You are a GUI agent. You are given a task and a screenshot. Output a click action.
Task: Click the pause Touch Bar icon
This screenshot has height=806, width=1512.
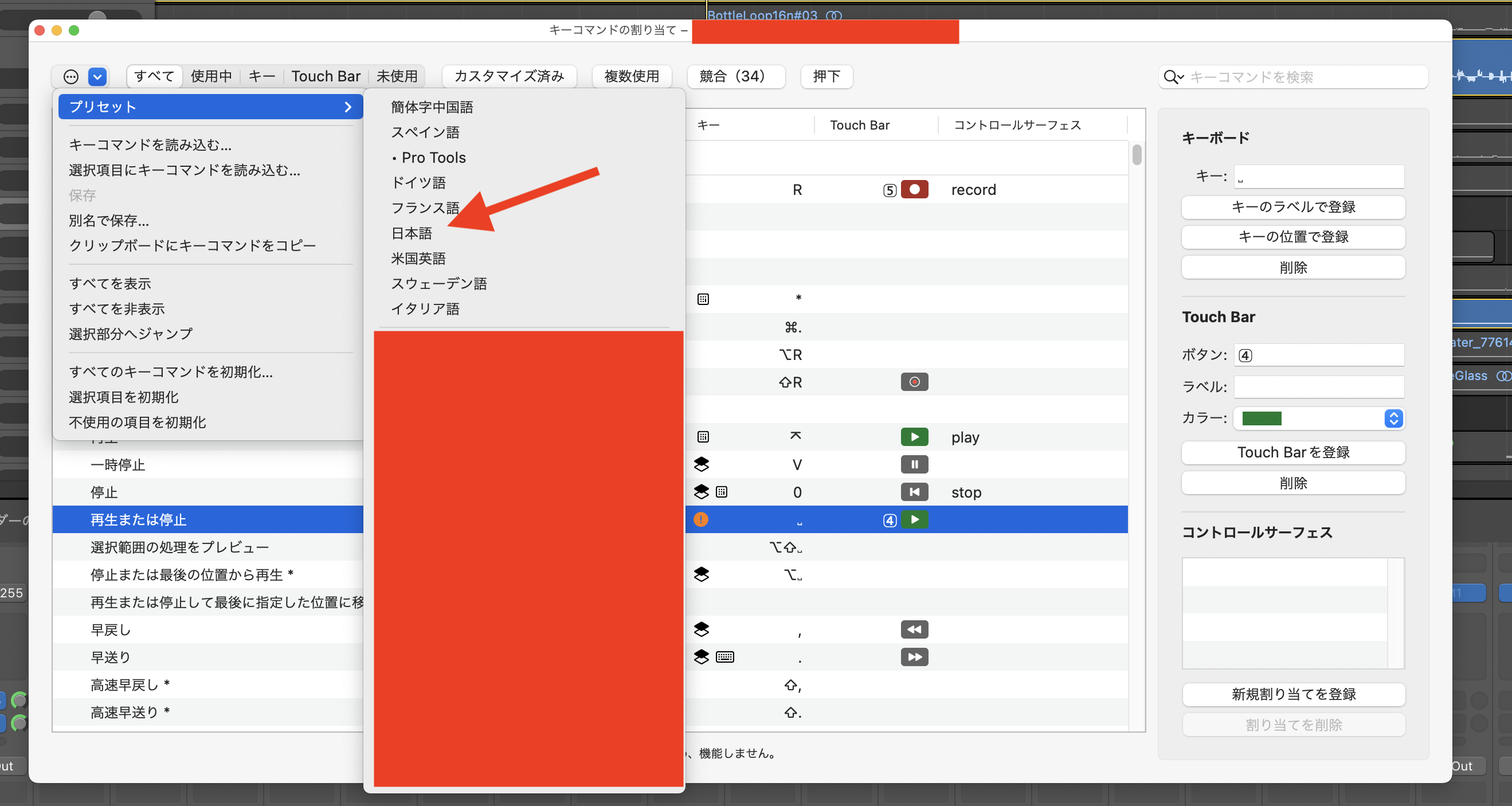click(x=914, y=464)
